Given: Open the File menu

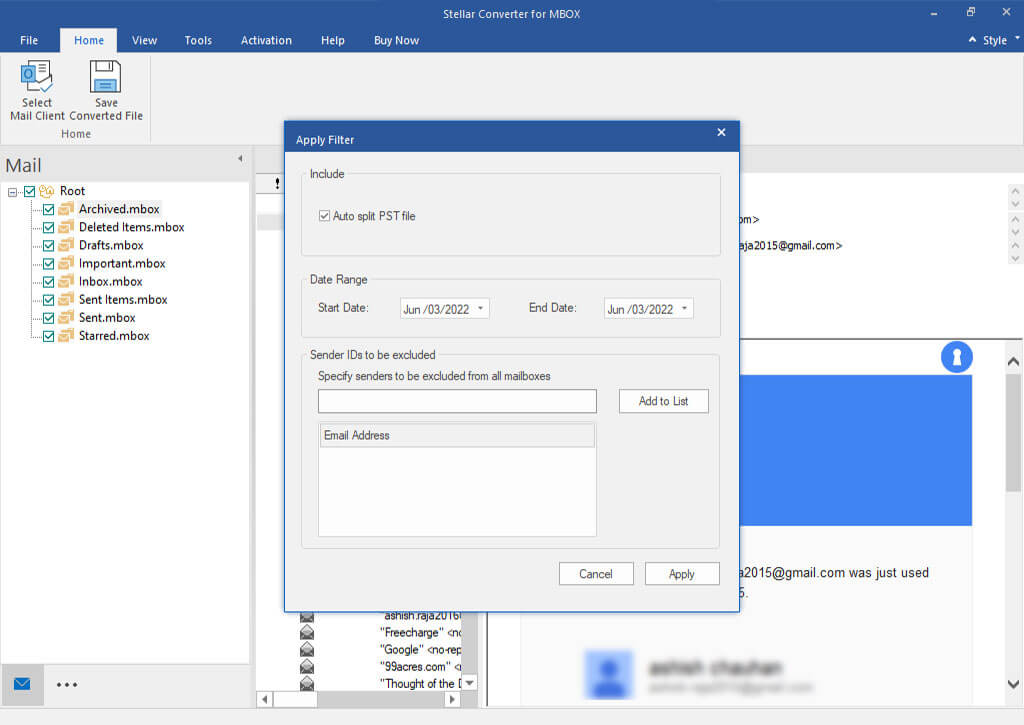Looking at the screenshot, I should pos(29,40).
